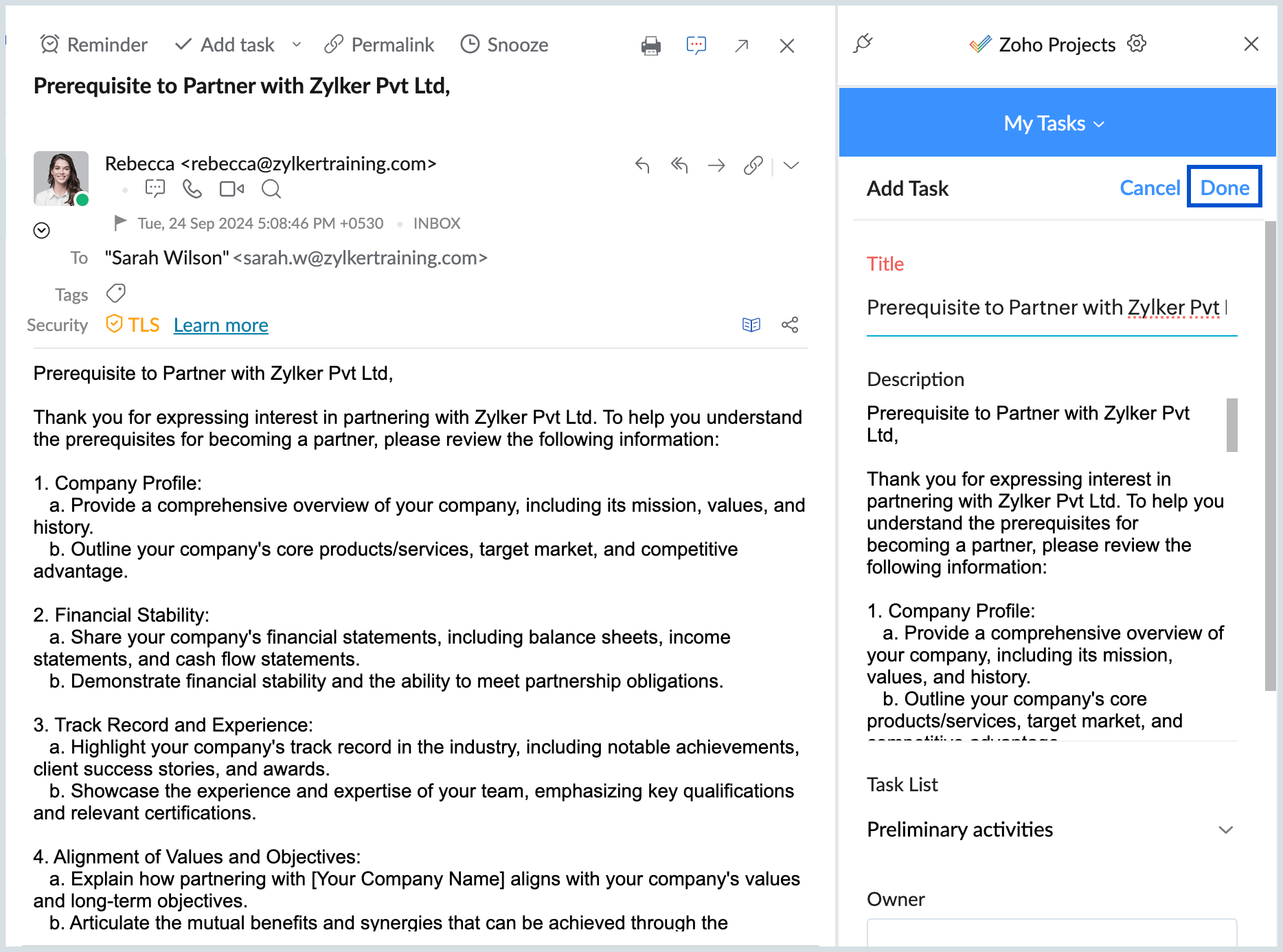Image resolution: width=1283 pixels, height=952 pixels.
Task: Click the share icon in the Security row
Action: (790, 325)
